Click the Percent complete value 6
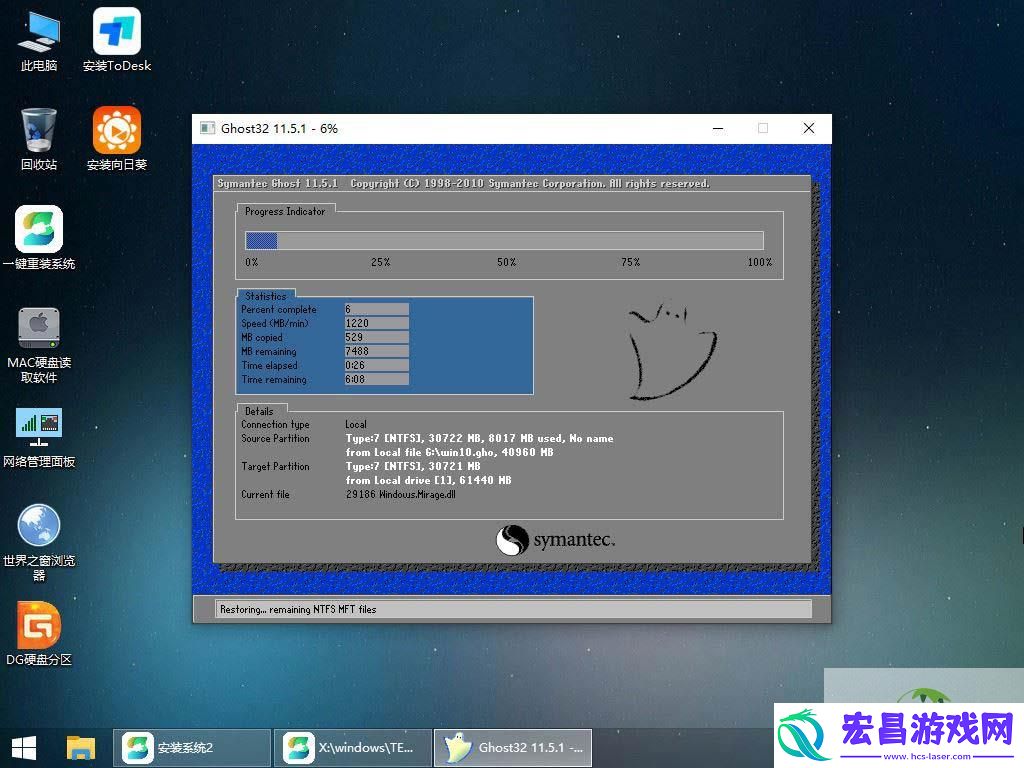 click(x=376, y=309)
